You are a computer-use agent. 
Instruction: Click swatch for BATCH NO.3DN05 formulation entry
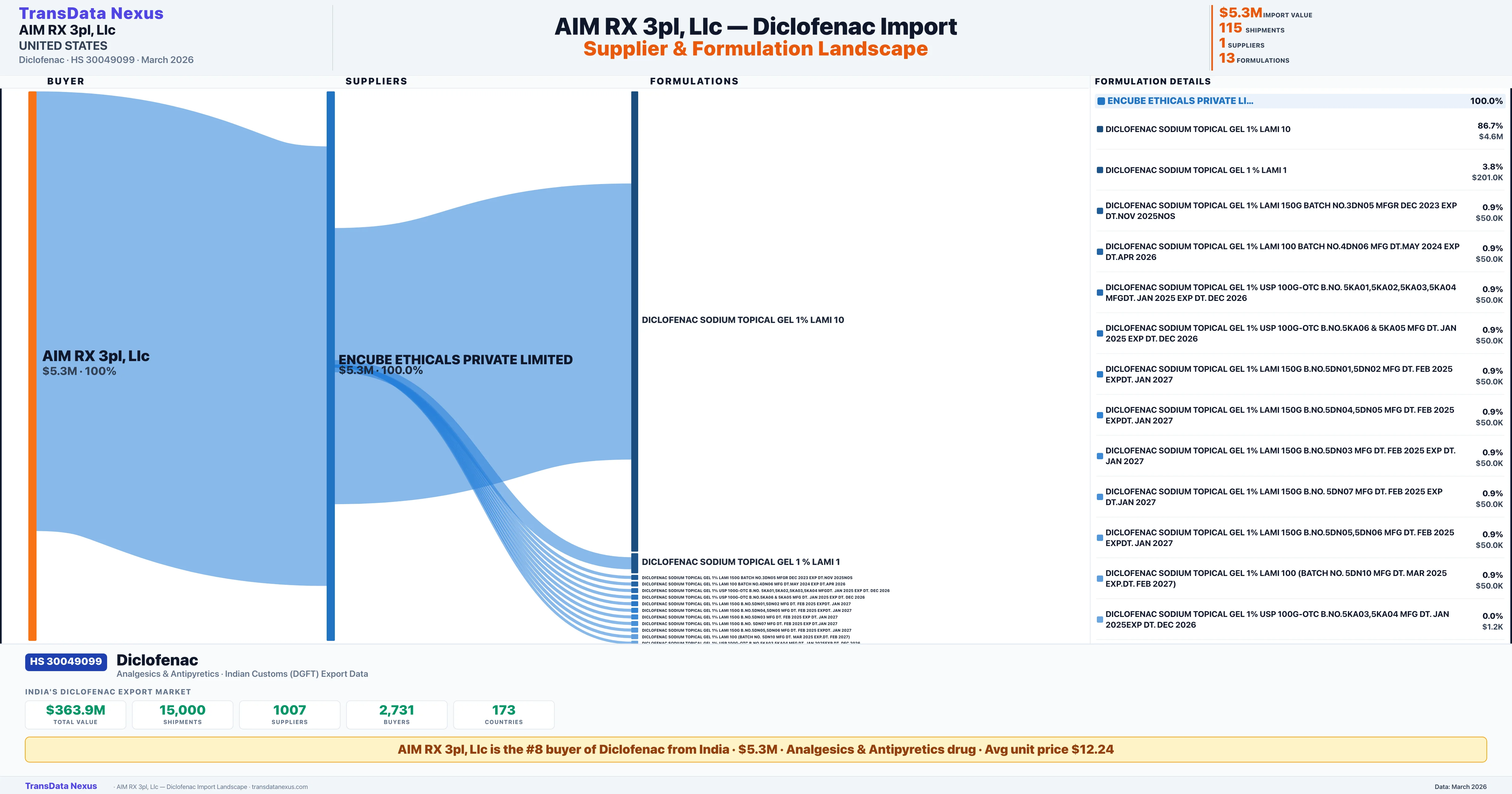point(1099,211)
